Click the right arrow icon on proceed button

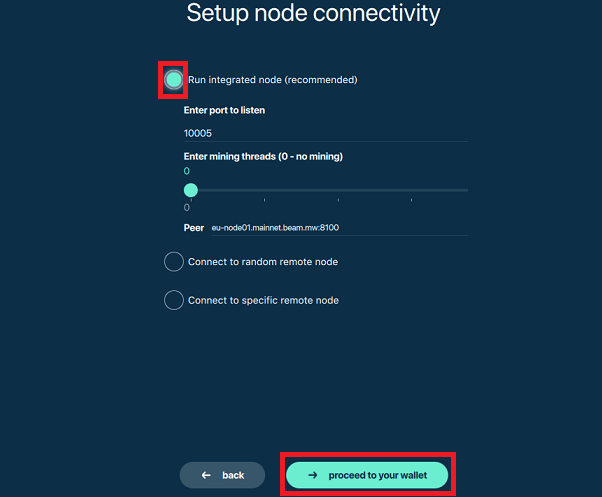click(313, 475)
